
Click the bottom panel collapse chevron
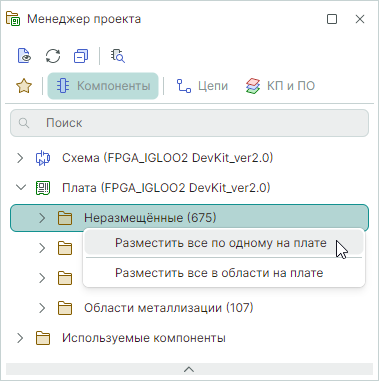[189, 369]
